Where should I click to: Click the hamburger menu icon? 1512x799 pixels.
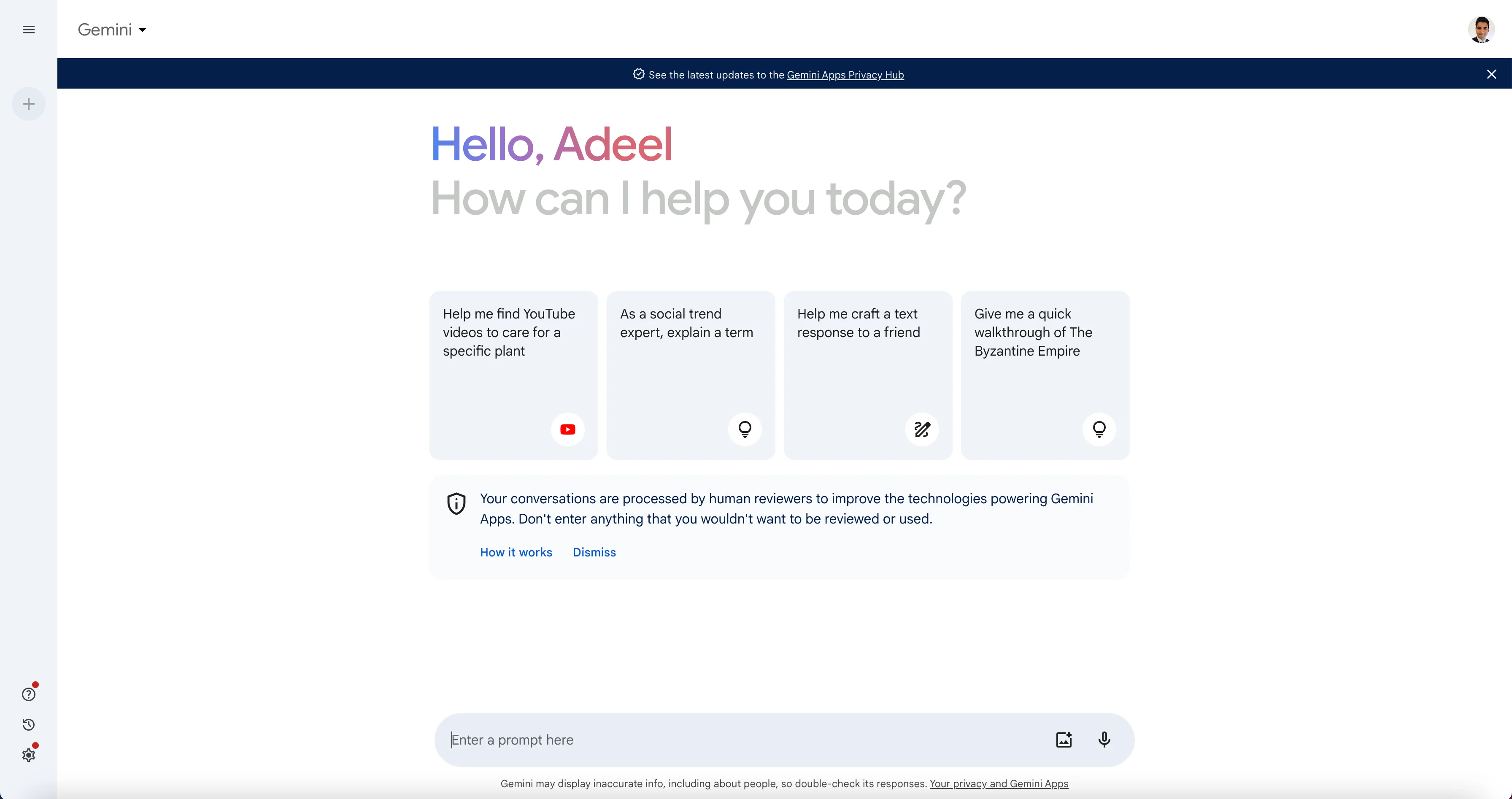point(29,29)
